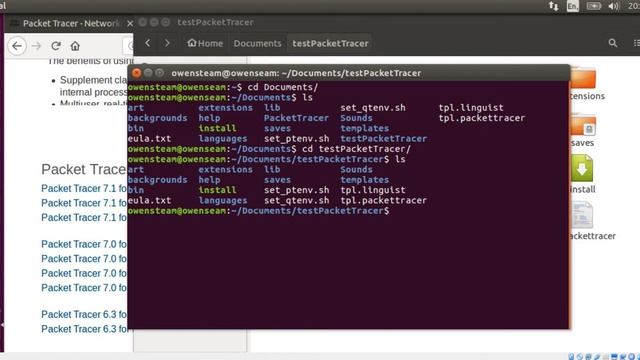This screenshot has width=640, height=360.
Task: Toggle file manager list view icon
Action: [x=636, y=43]
